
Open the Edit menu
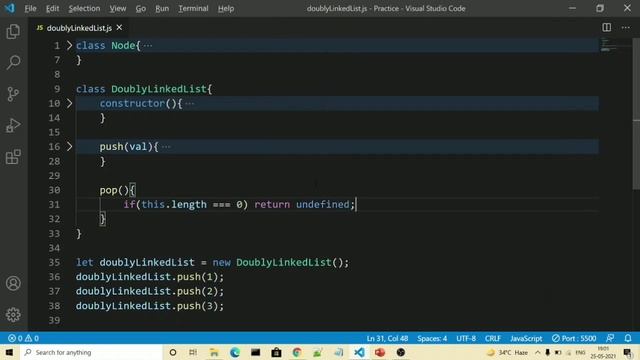tap(52, 8)
